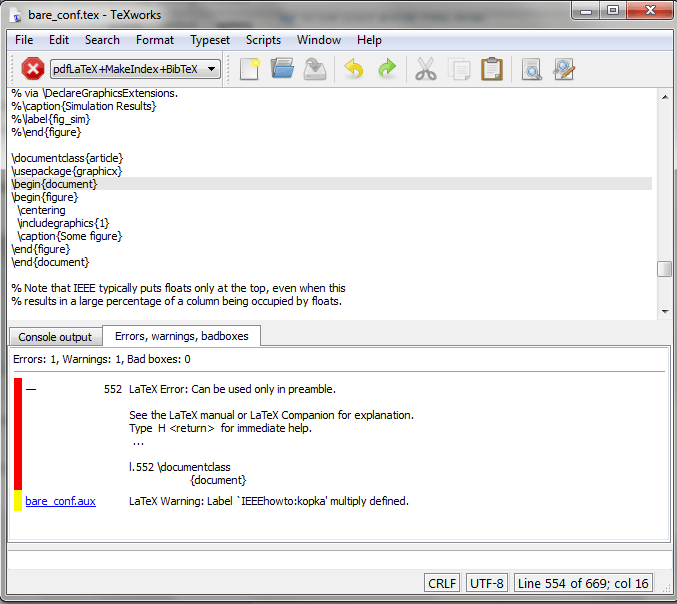Viewport: 677px width, 604px height.
Task: Open the Format menu
Action: (155, 40)
